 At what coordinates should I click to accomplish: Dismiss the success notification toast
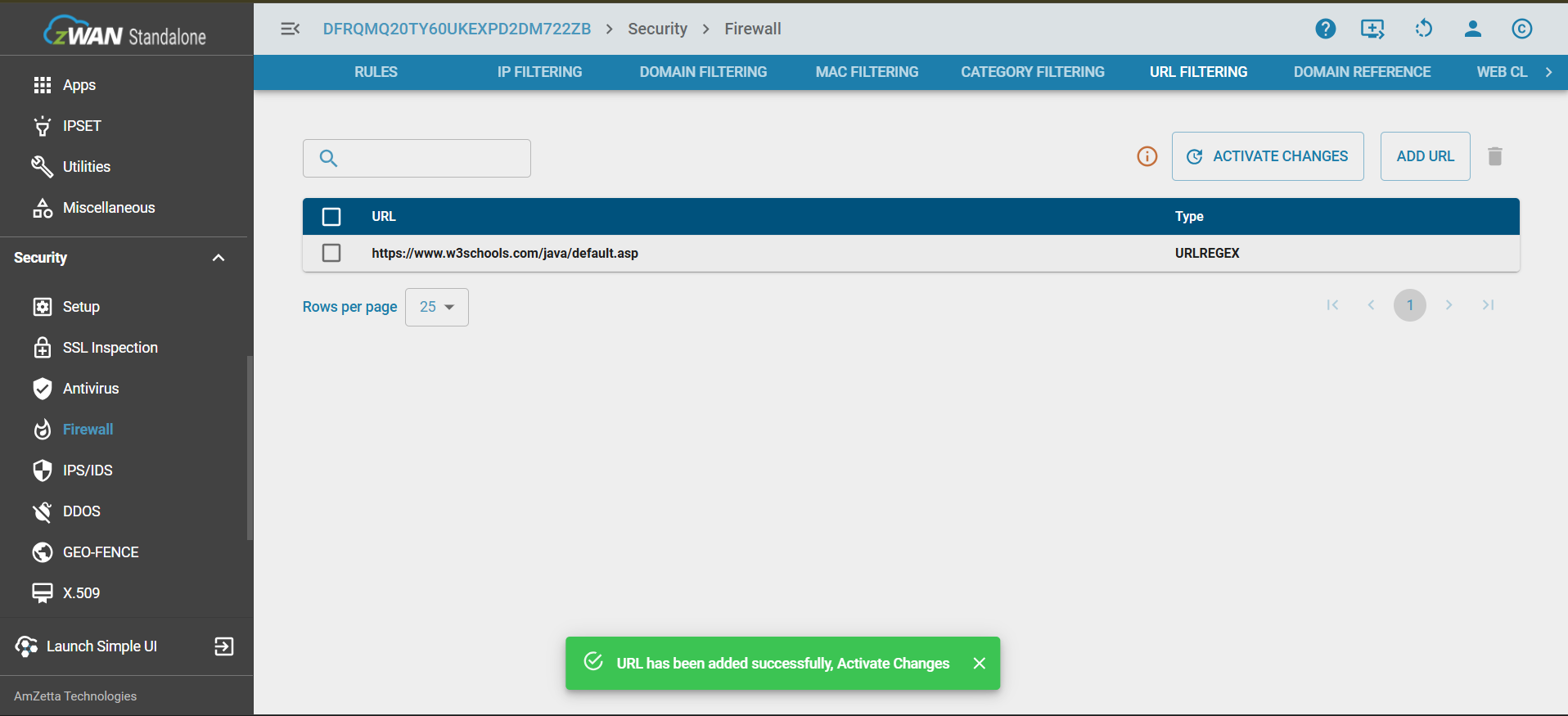(979, 664)
